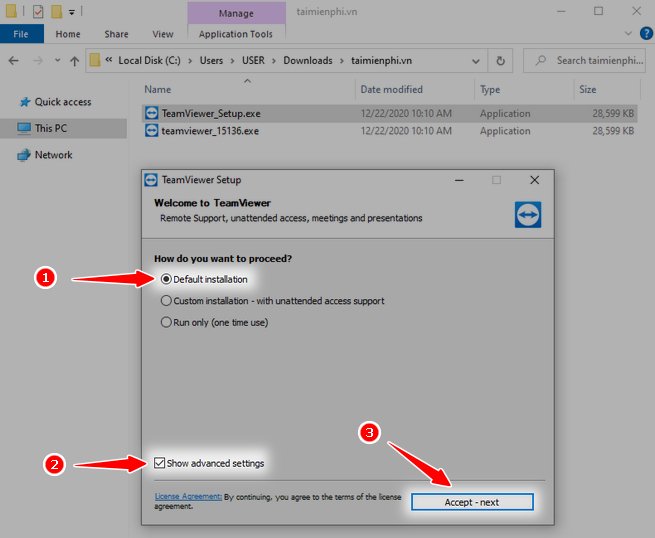Minimize the TeamViewer Setup dialog
Viewport: 655px width, 538px height.
click(459, 180)
